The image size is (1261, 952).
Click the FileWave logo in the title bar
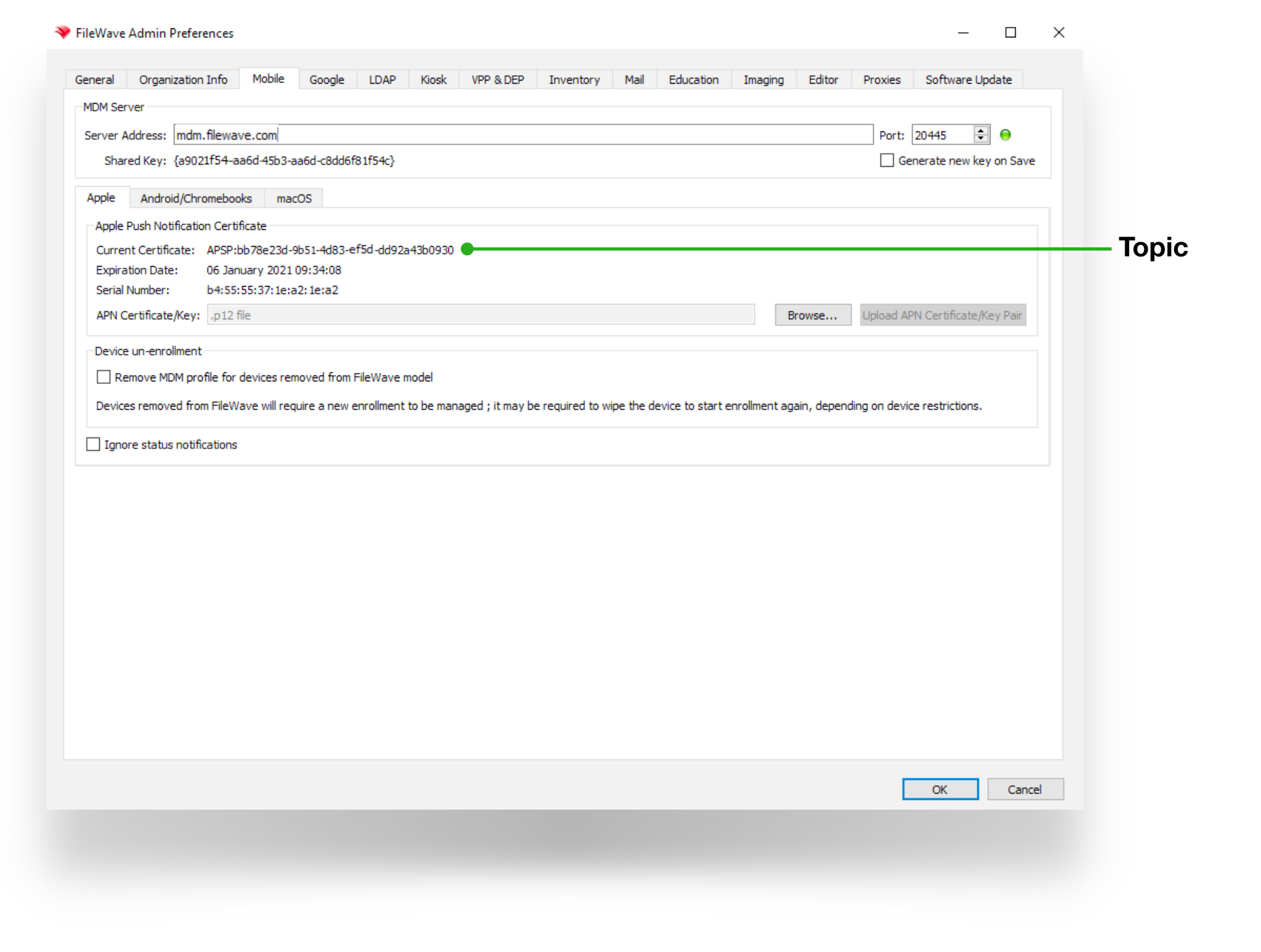tap(63, 32)
